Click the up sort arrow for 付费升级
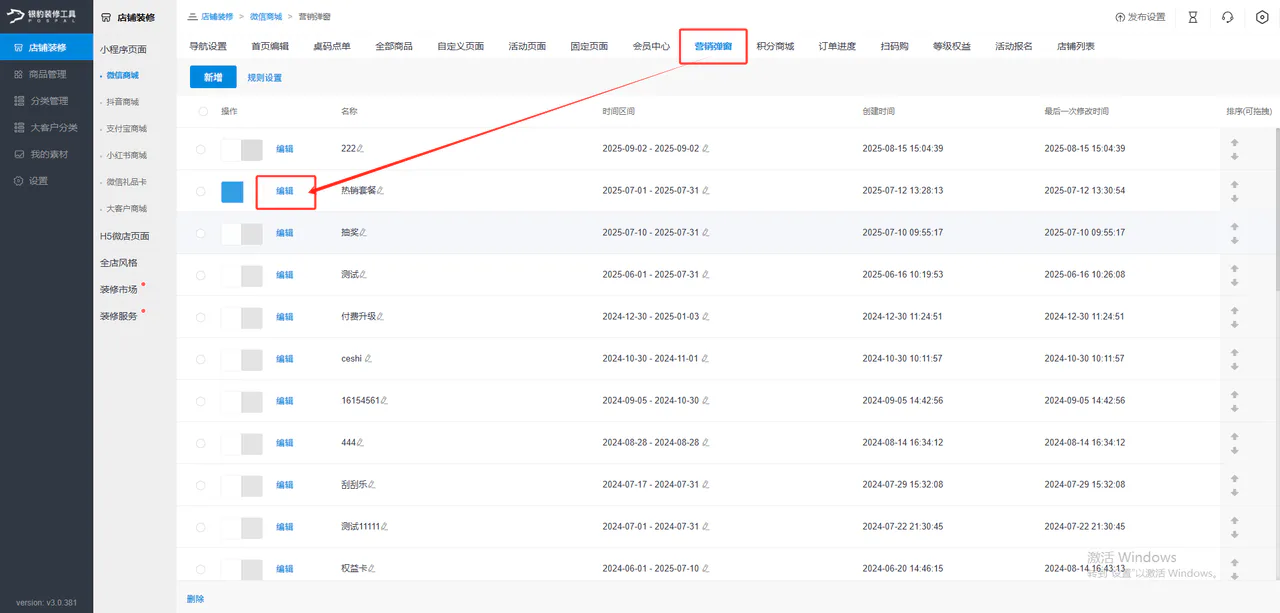 pos(1234,311)
